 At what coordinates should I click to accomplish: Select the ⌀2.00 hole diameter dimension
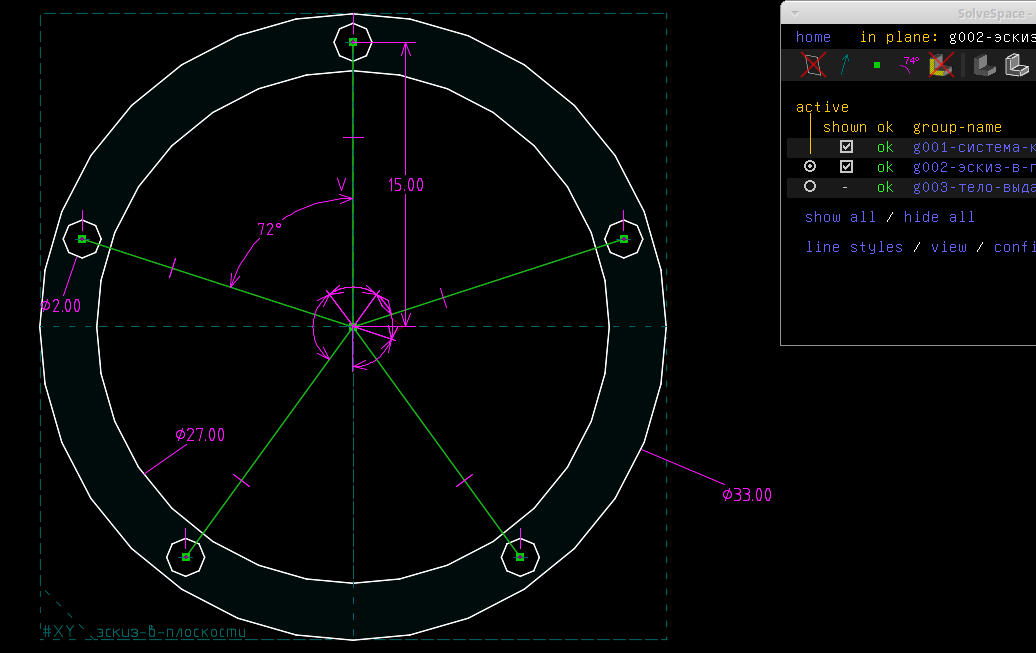61,306
